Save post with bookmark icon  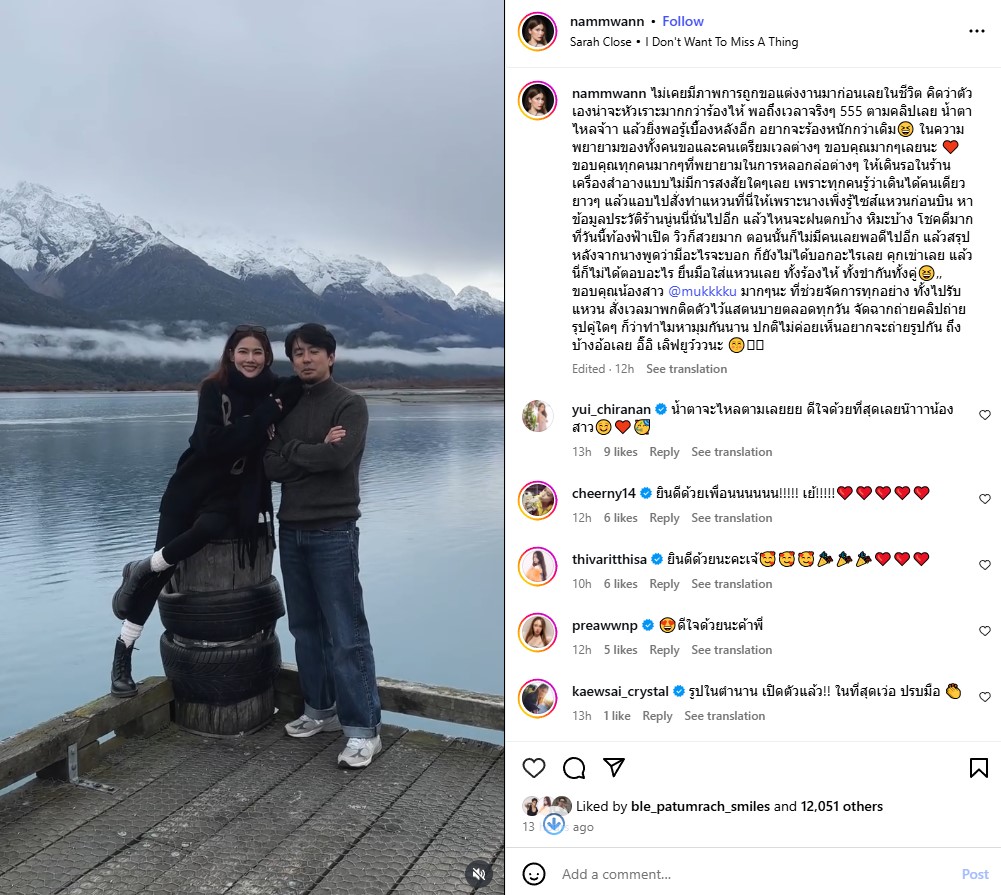(979, 768)
